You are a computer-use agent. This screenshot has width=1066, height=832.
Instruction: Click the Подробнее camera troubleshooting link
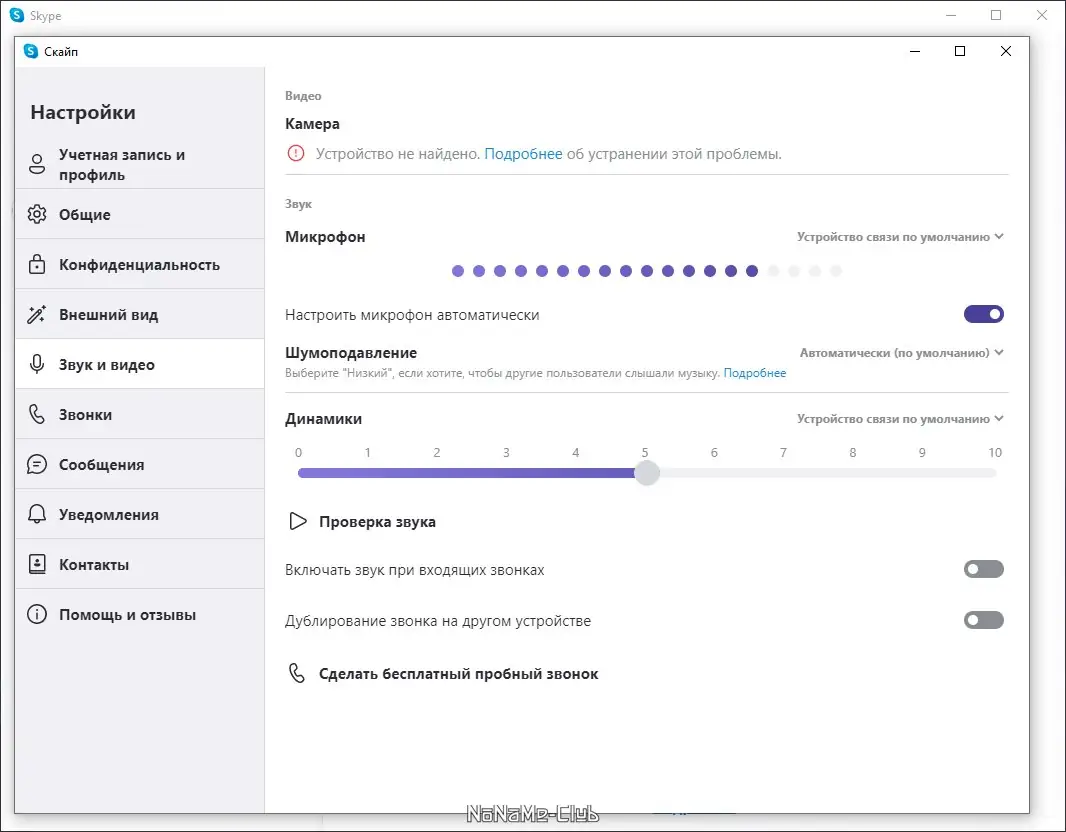coord(523,154)
